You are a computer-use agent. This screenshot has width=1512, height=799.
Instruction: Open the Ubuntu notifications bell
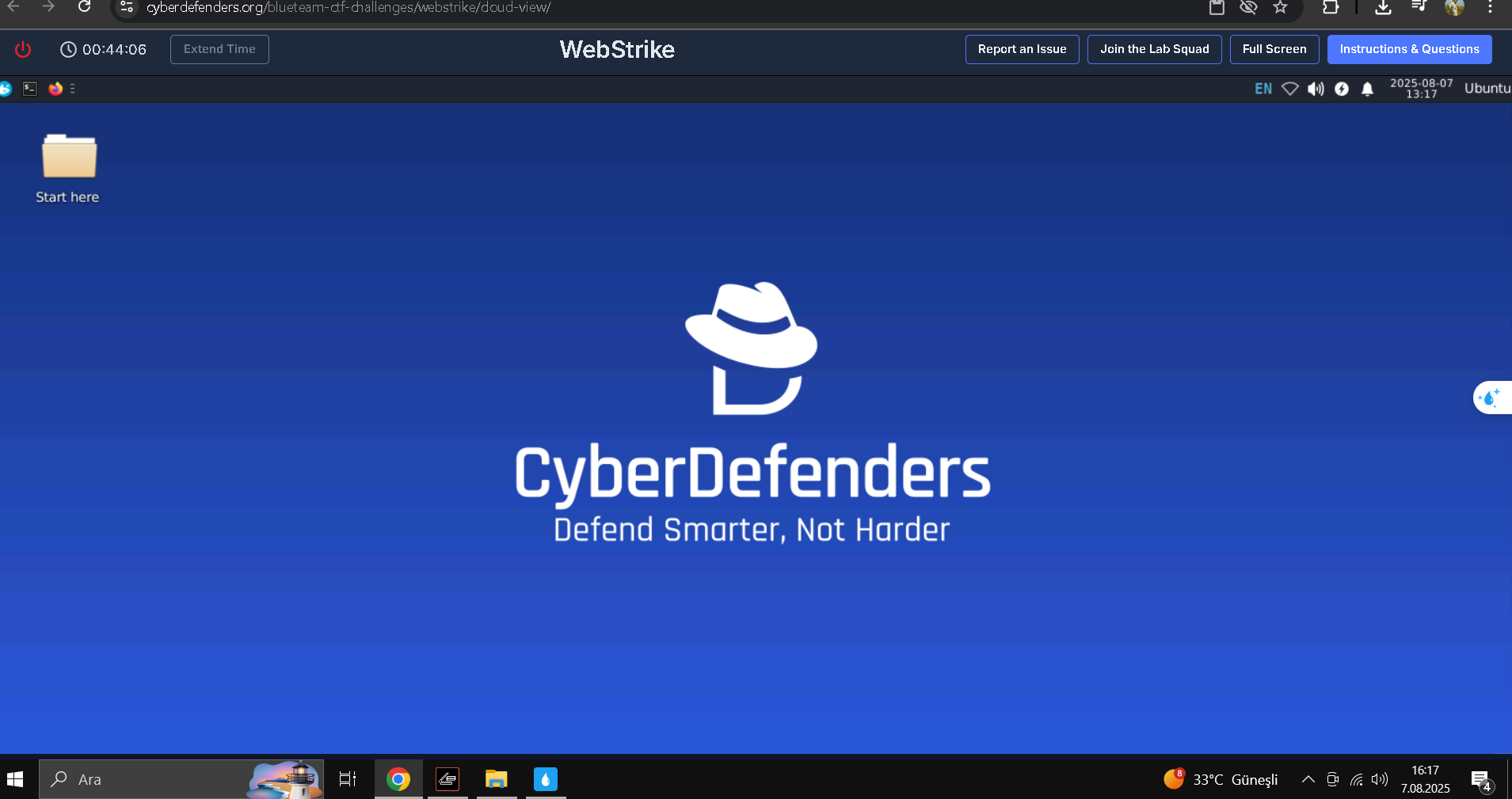click(1367, 89)
